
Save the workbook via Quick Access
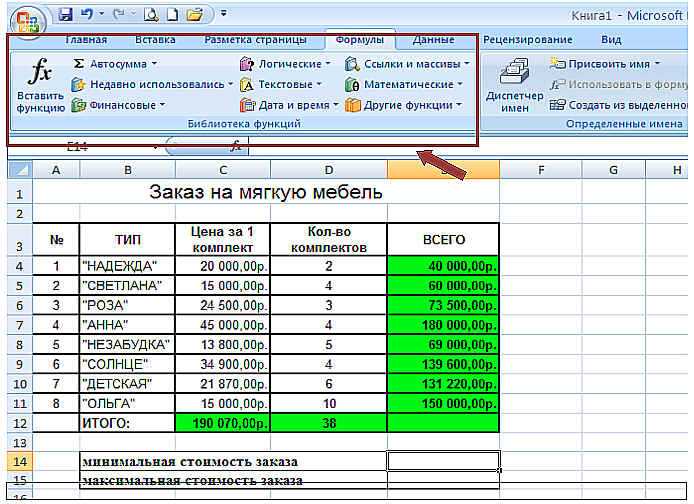pyautogui.click(x=65, y=15)
